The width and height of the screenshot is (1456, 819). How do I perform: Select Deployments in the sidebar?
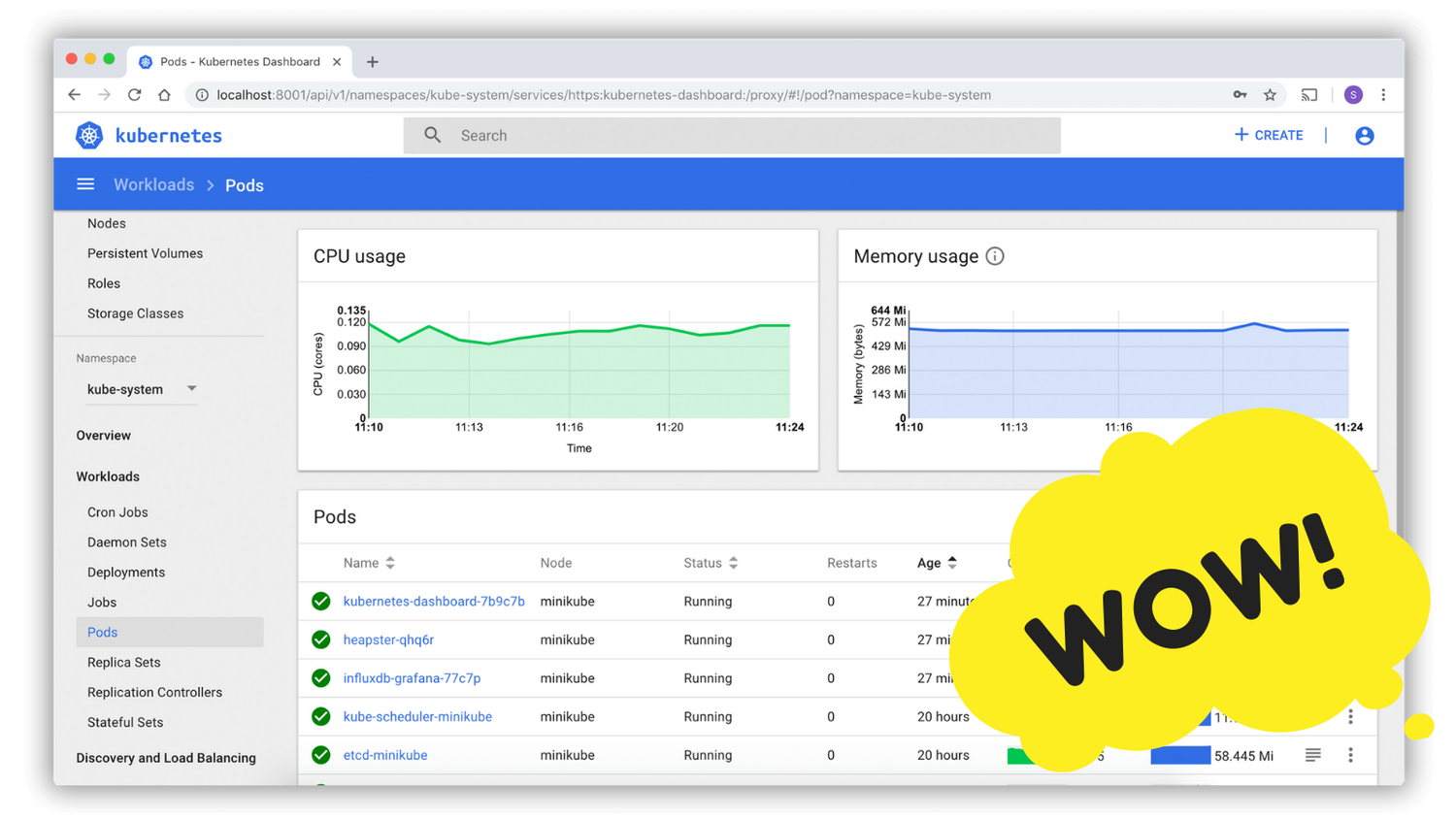click(x=126, y=573)
